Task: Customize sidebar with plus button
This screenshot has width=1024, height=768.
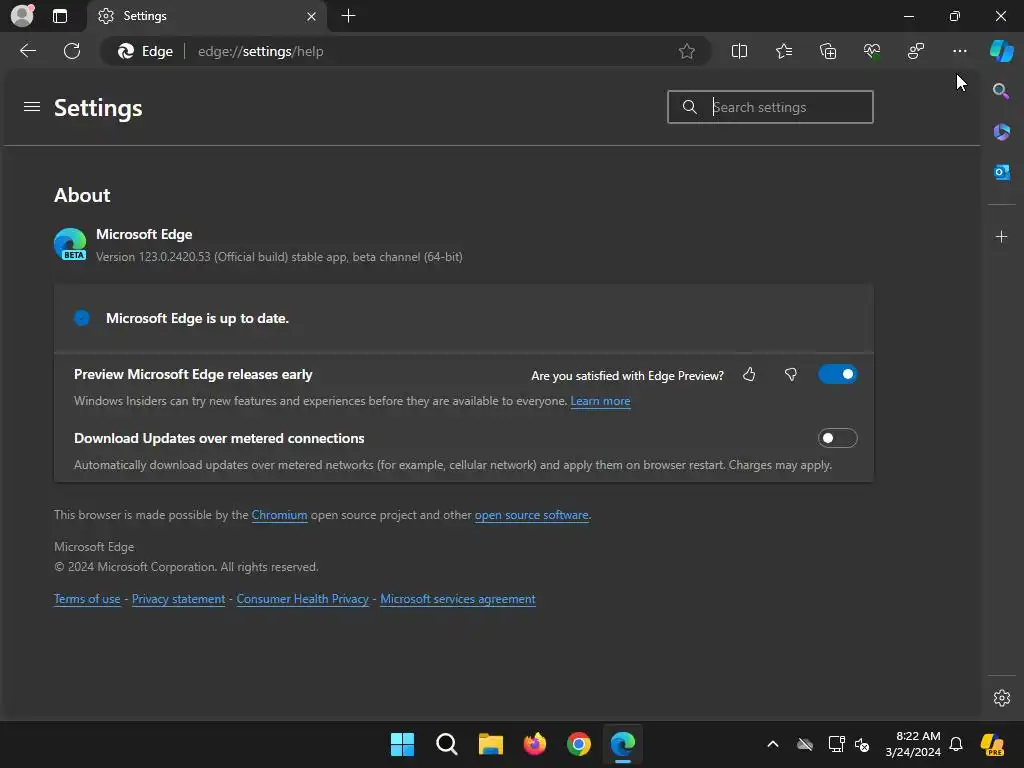Action: point(1001,236)
